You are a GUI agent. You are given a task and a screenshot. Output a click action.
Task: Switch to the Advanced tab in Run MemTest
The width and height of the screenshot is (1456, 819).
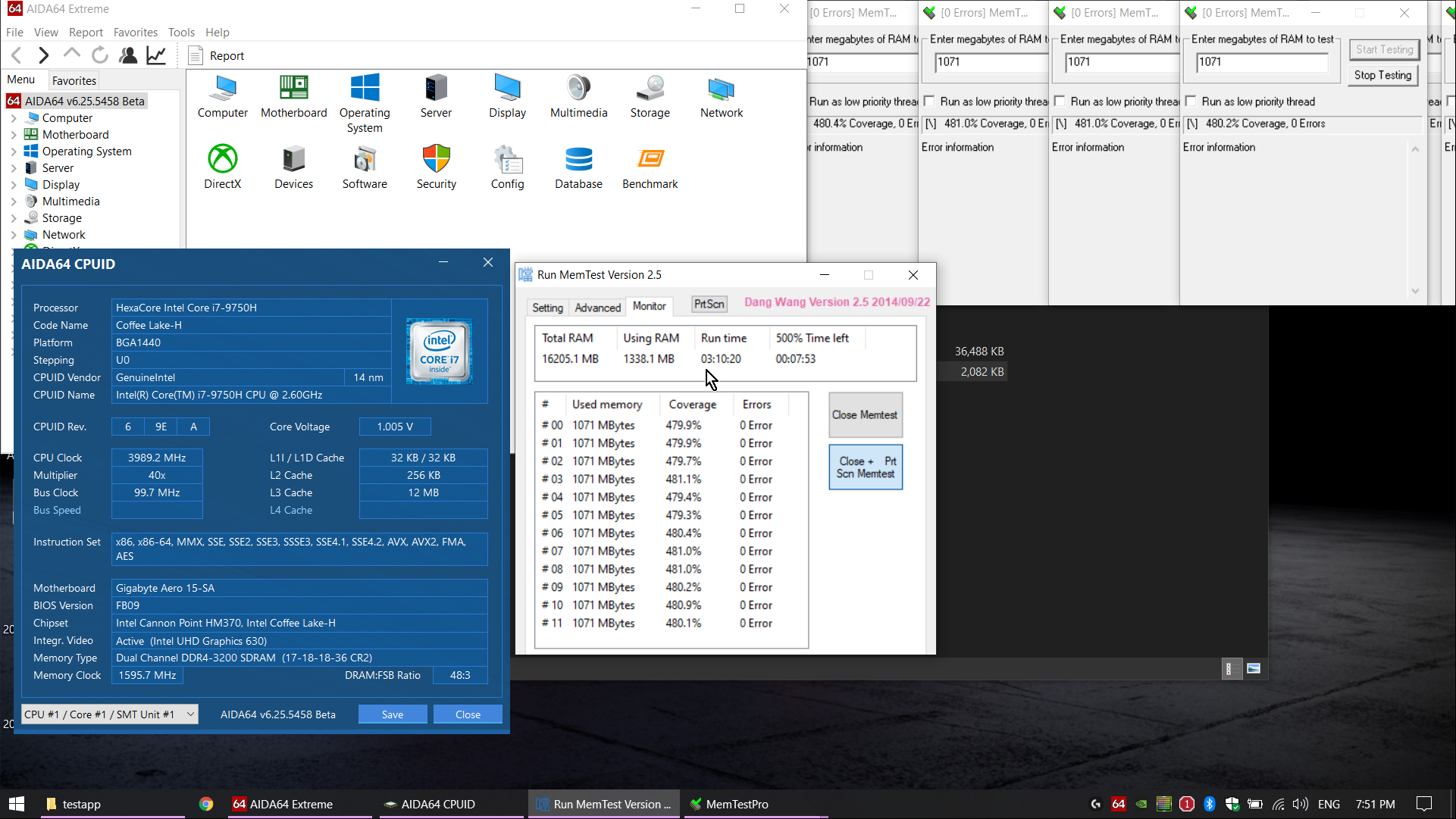pos(597,308)
